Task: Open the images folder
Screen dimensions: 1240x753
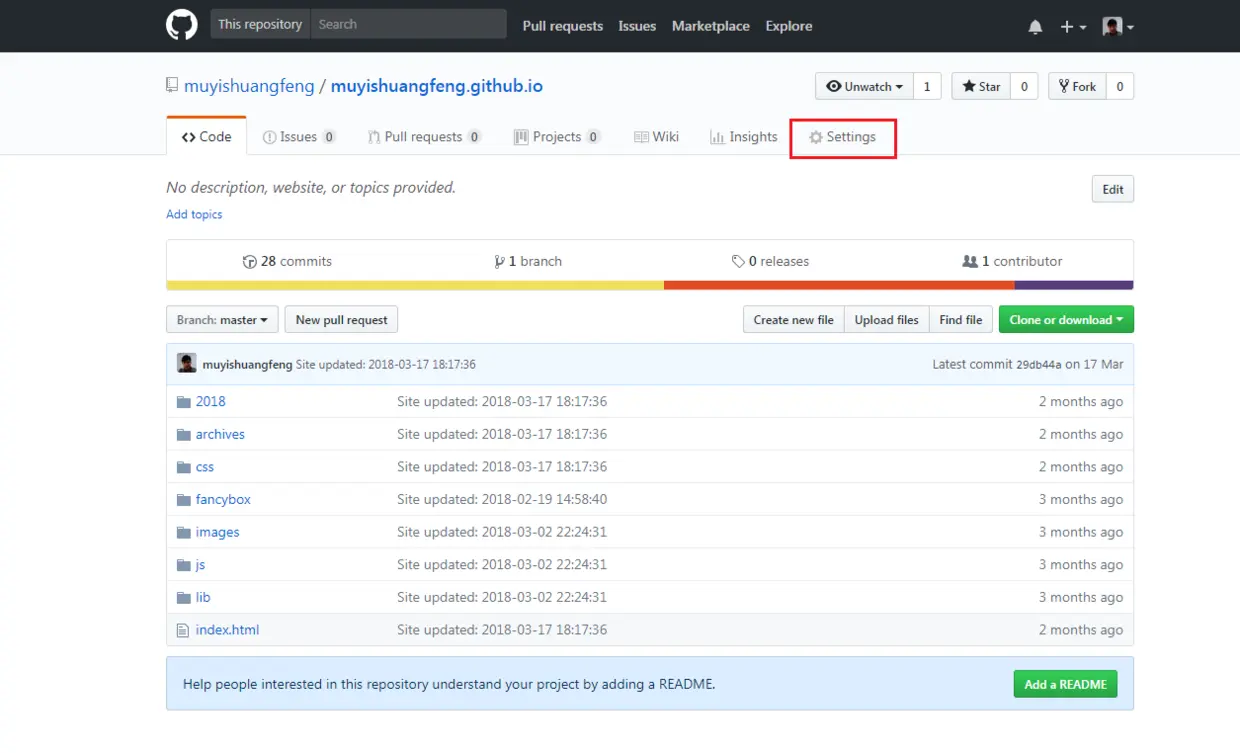Action: click(x=217, y=532)
